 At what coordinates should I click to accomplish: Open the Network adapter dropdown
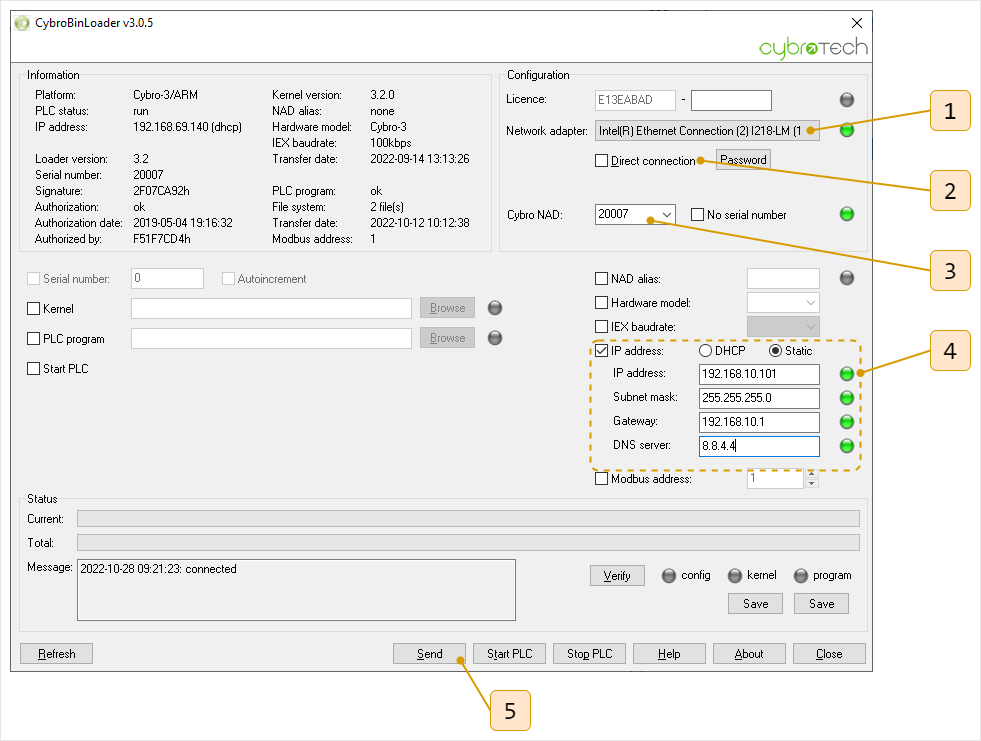click(x=707, y=131)
